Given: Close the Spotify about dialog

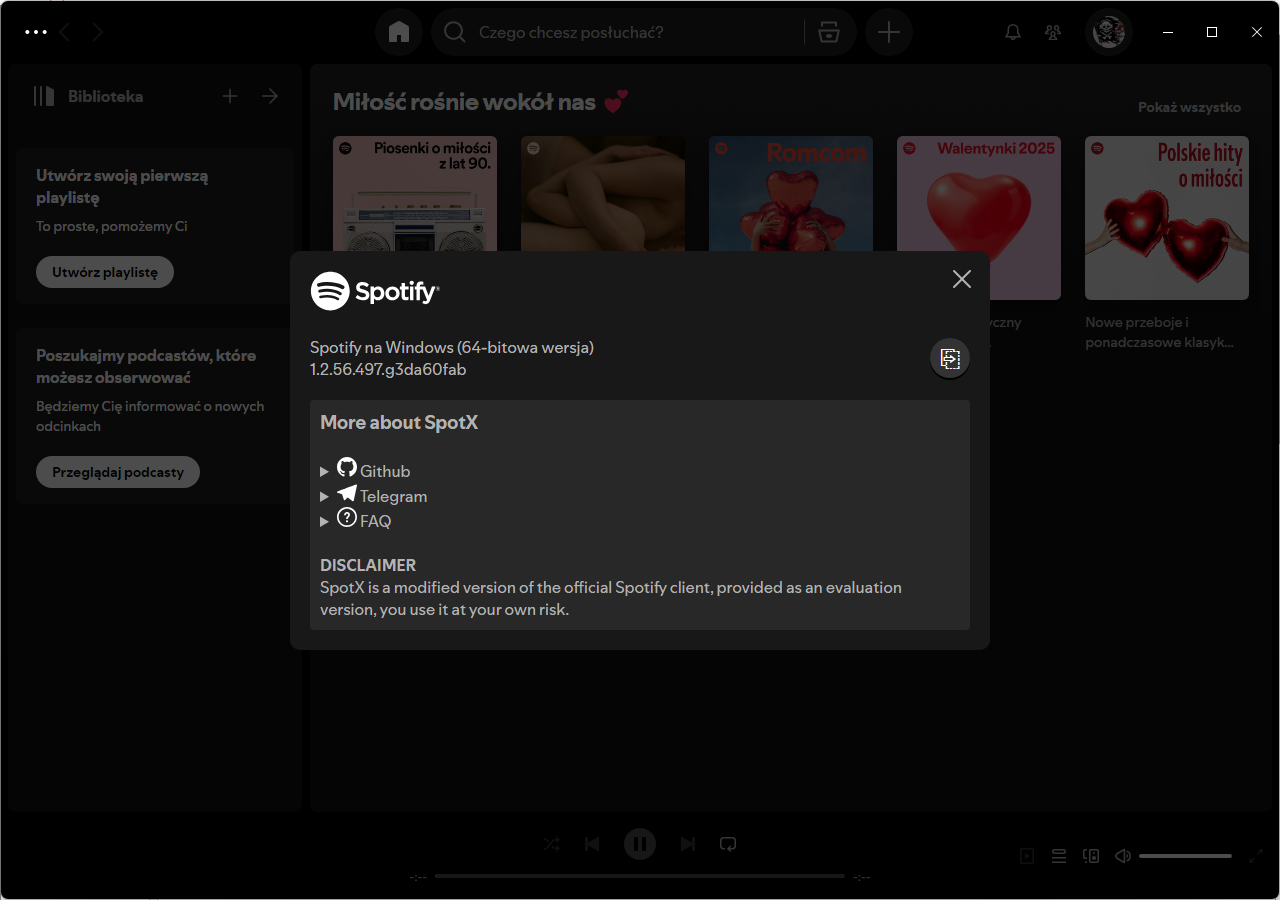Looking at the screenshot, I should [x=962, y=279].
